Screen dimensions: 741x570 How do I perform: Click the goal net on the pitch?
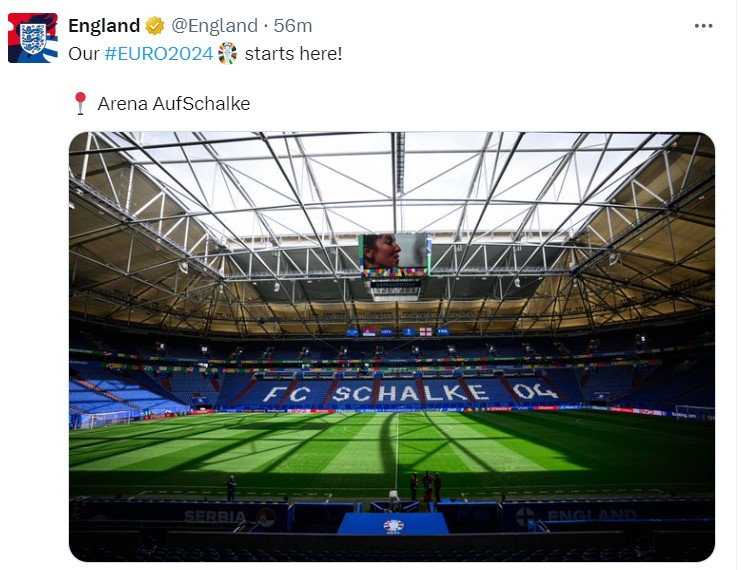102,419
